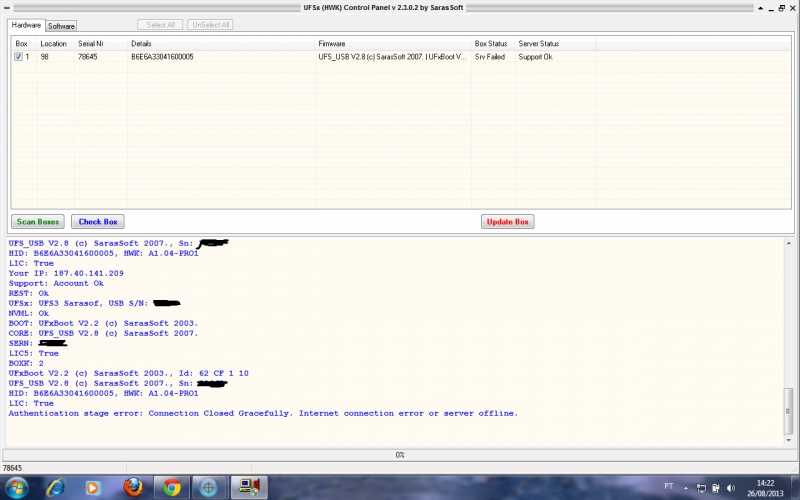Screen dimensions: 800x500
Task: Select the Location cell showing 98
Action: (x=56, y=57)
